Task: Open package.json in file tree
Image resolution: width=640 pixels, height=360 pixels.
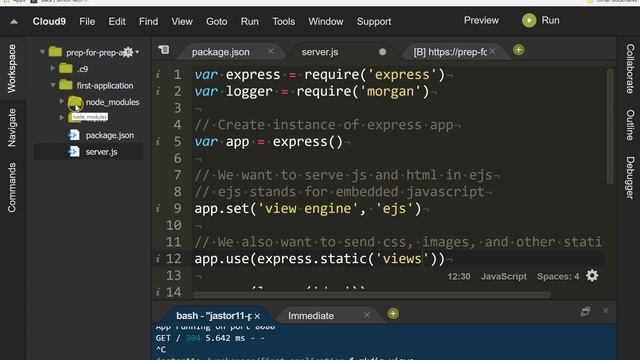Action: coord(109,135)
